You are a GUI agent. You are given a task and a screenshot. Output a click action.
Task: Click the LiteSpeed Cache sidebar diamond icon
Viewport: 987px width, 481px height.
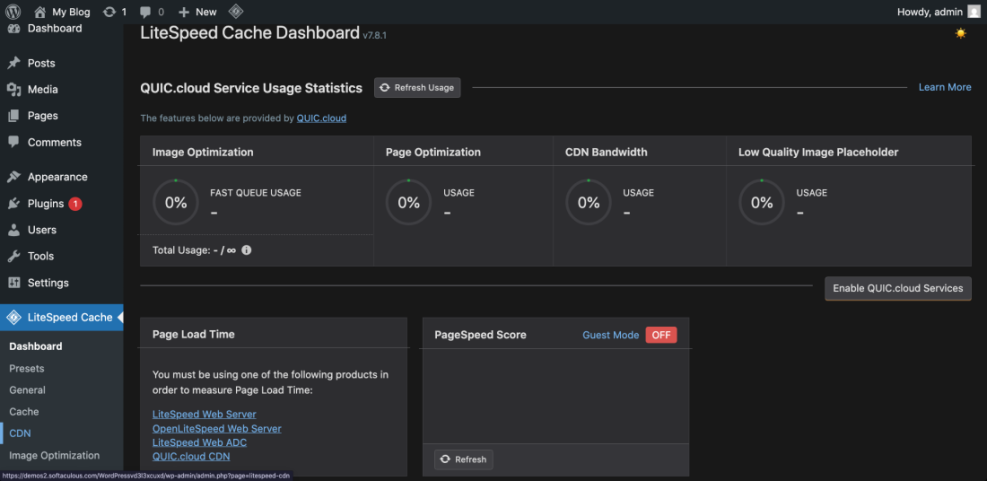click(x=14, y=317)
